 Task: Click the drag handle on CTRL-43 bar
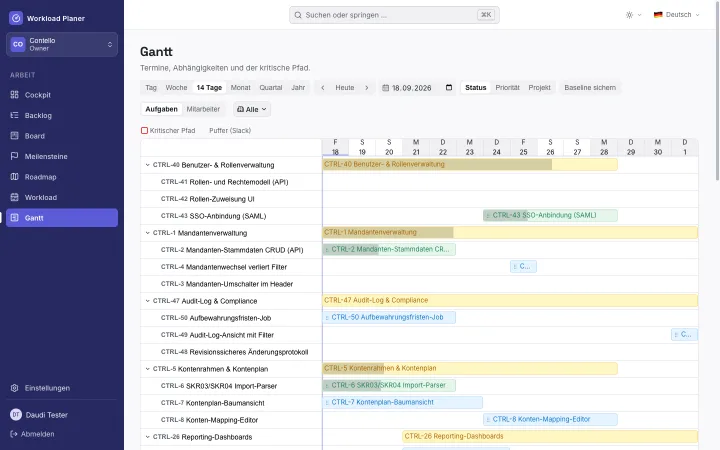488,215
